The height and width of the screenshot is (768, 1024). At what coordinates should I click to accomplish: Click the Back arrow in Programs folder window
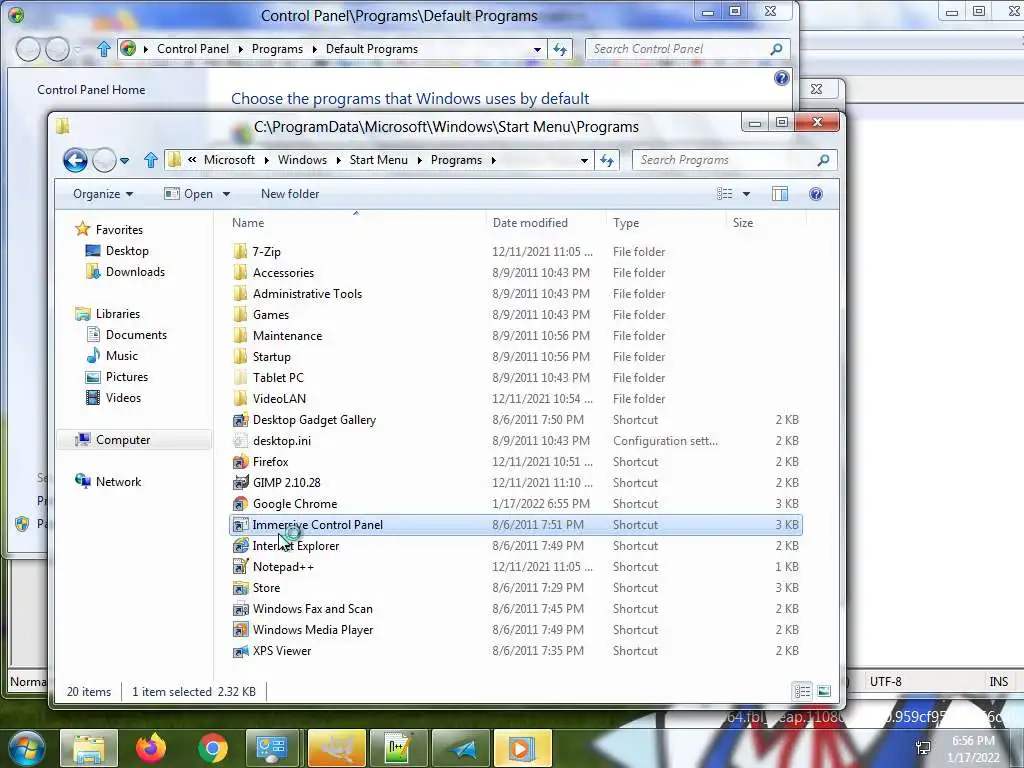(75, 160)
